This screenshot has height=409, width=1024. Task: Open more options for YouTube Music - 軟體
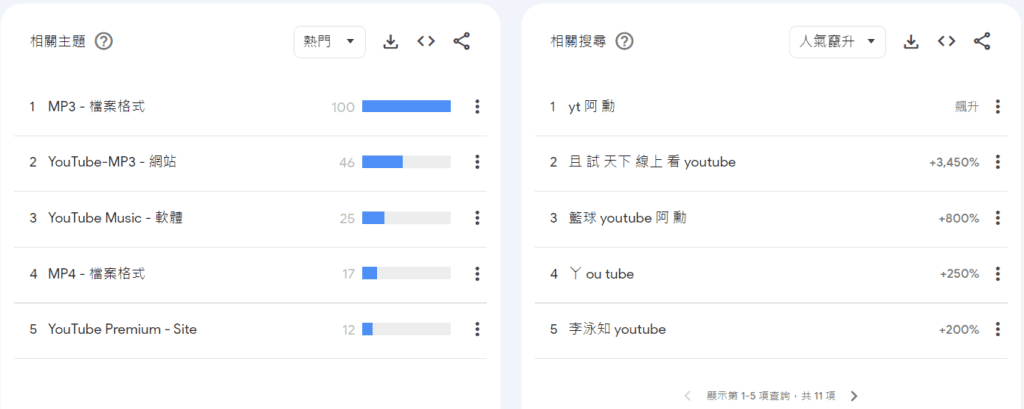point(477,218)
